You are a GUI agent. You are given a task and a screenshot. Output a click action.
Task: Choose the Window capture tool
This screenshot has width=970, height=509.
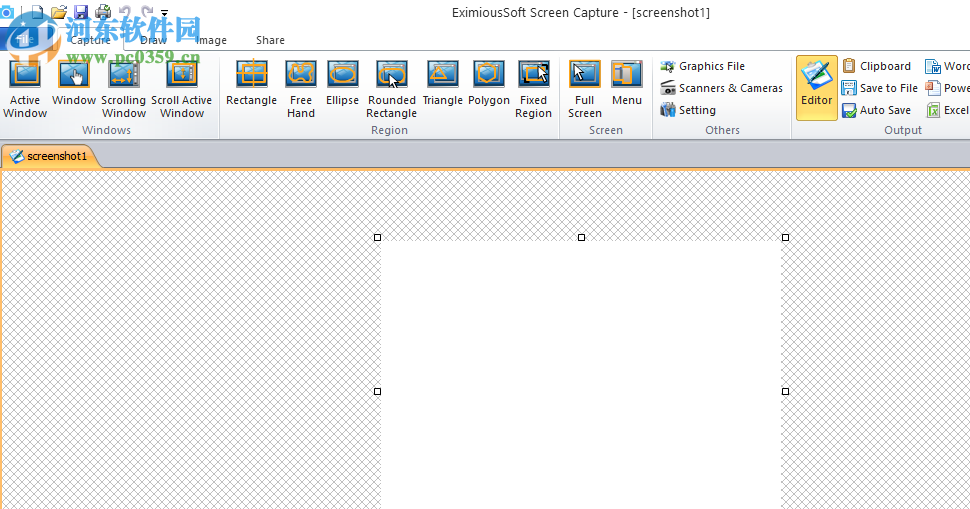point(74,83)
